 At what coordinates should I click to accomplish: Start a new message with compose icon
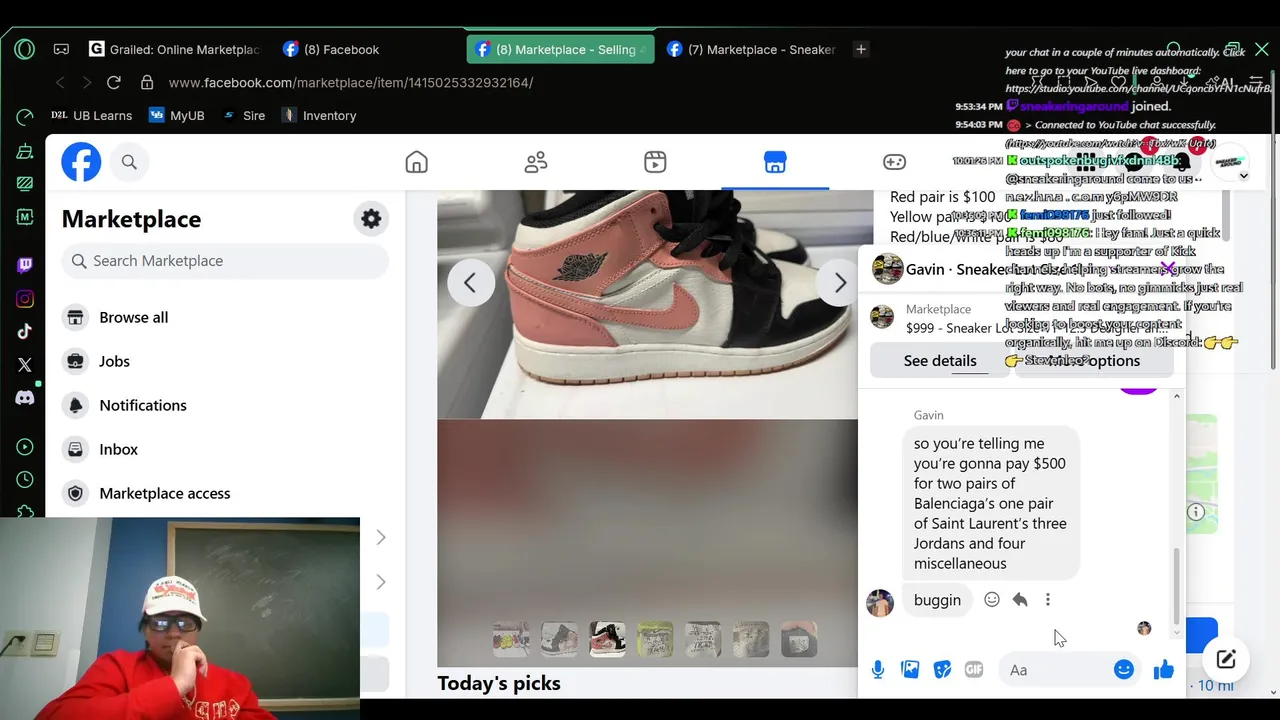[x=1226, y=659]
